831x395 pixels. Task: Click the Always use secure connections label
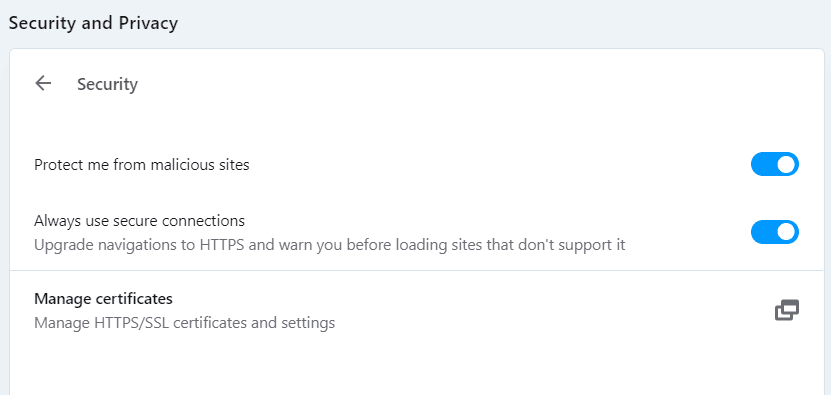coord(139,220)
